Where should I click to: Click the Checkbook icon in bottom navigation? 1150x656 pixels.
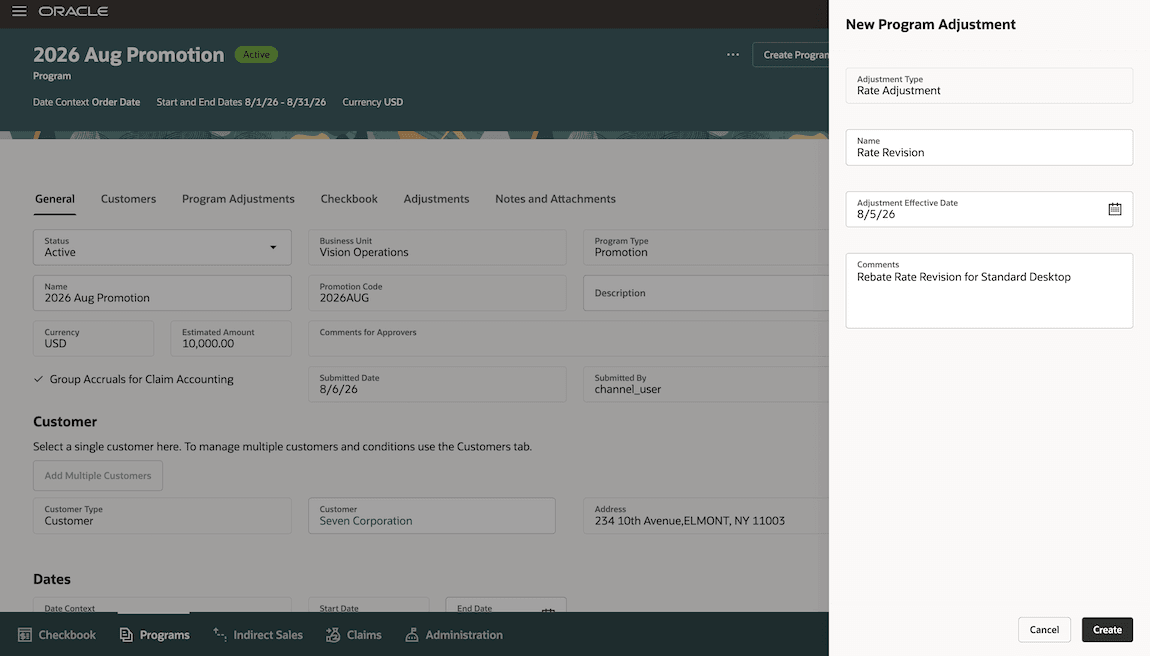point(25,635)
